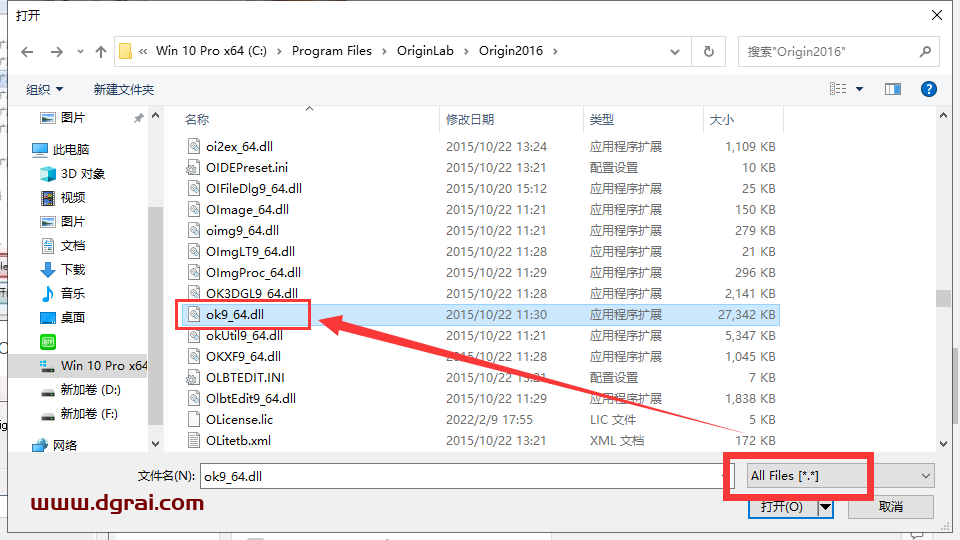
Task: Open 3D 对象 folder in sidebar
Action: click(x=72, y=174)
